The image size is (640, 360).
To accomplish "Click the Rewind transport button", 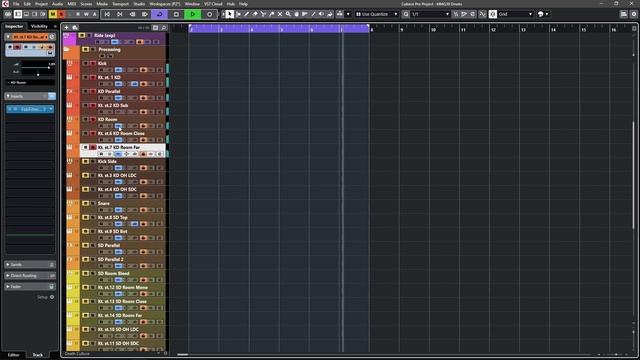I will 132,14.
